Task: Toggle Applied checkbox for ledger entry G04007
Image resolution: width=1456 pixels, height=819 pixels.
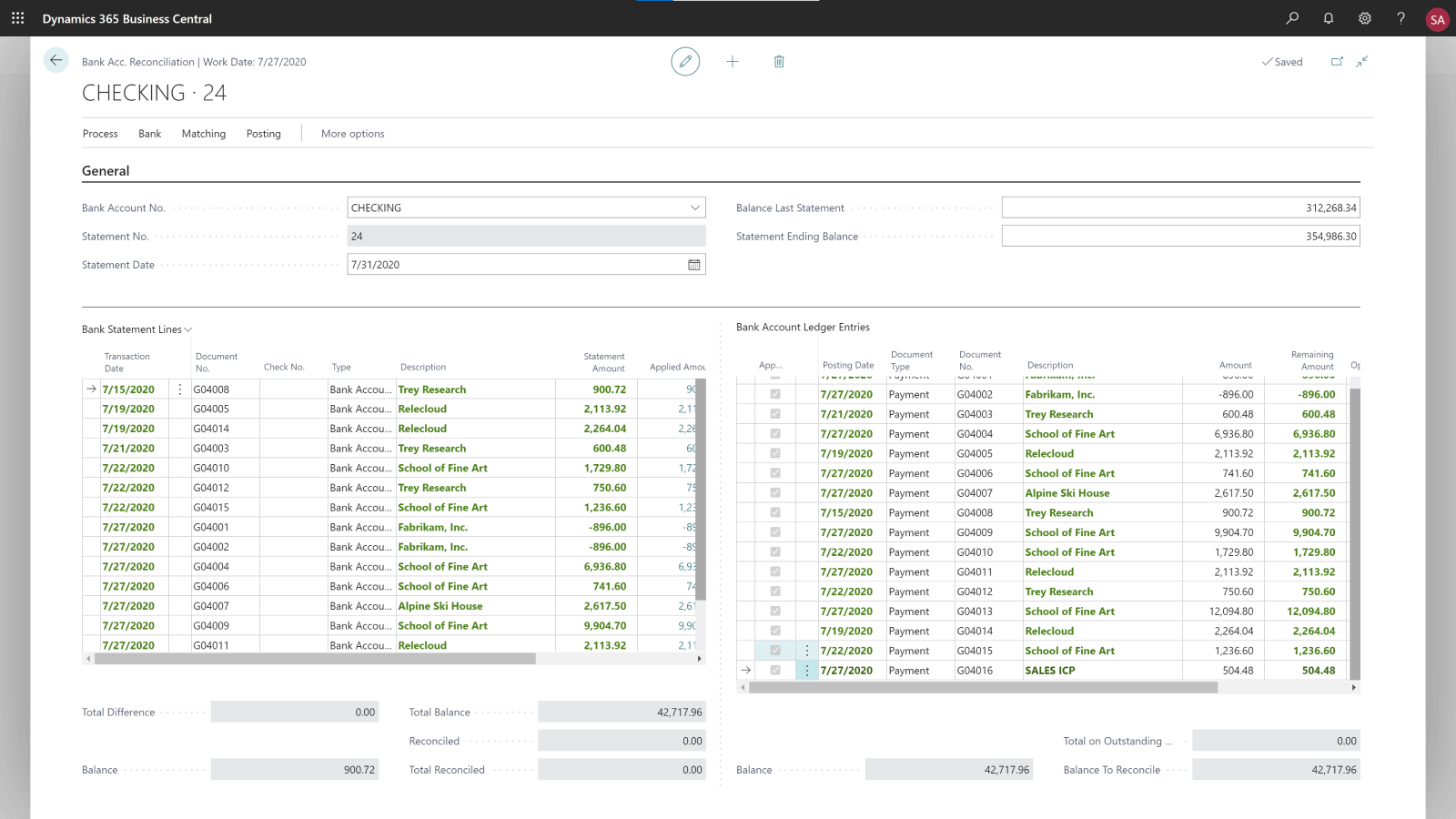Action: [775, 493]
